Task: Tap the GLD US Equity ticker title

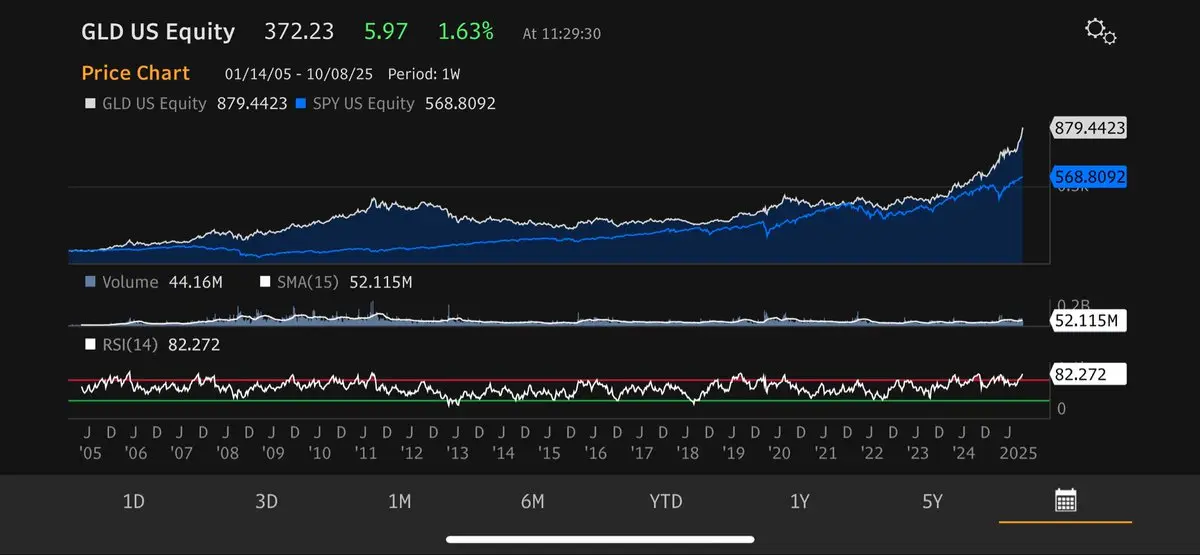Action: tap(158, 32)
